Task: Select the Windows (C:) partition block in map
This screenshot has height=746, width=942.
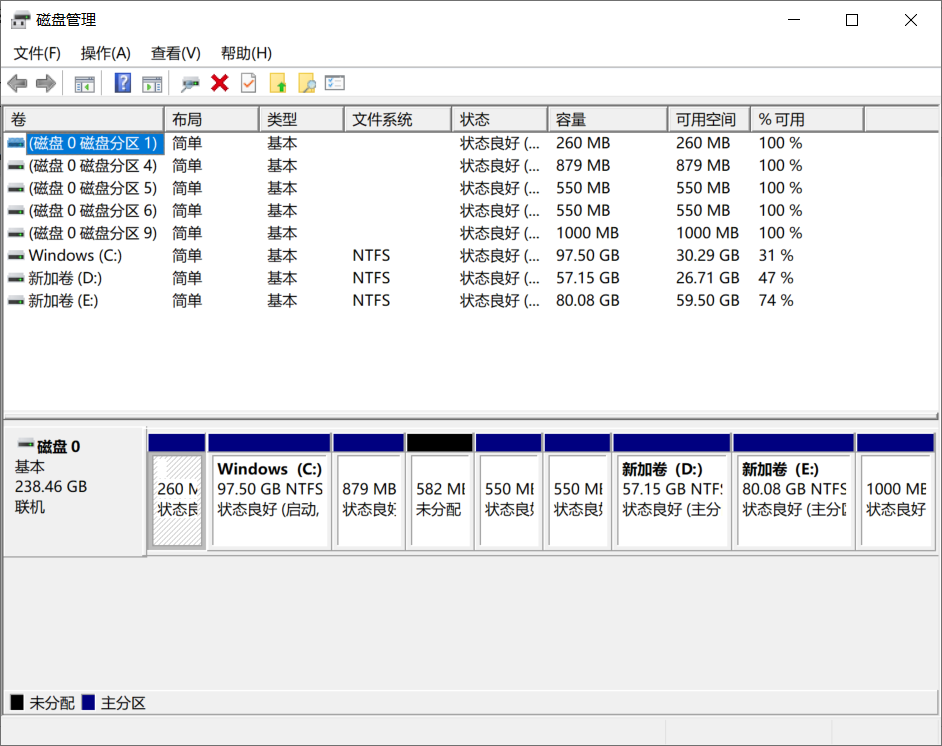Action: [x=269, y=491]
